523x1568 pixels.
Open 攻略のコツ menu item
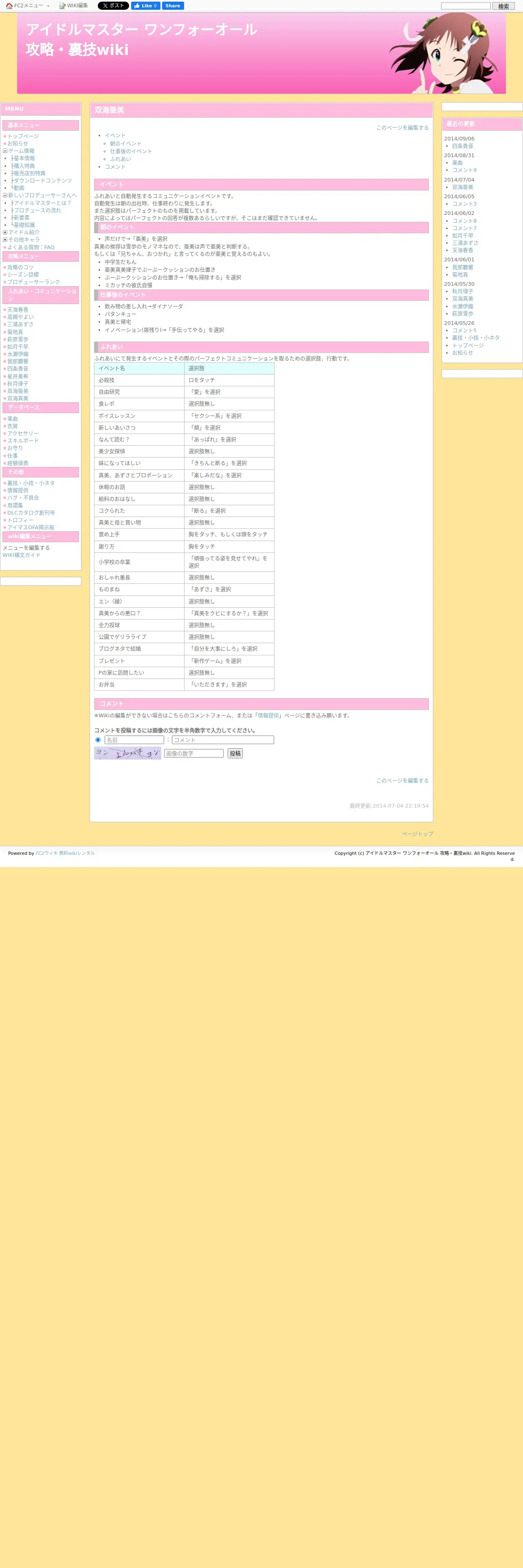click(x=21, y=267)
